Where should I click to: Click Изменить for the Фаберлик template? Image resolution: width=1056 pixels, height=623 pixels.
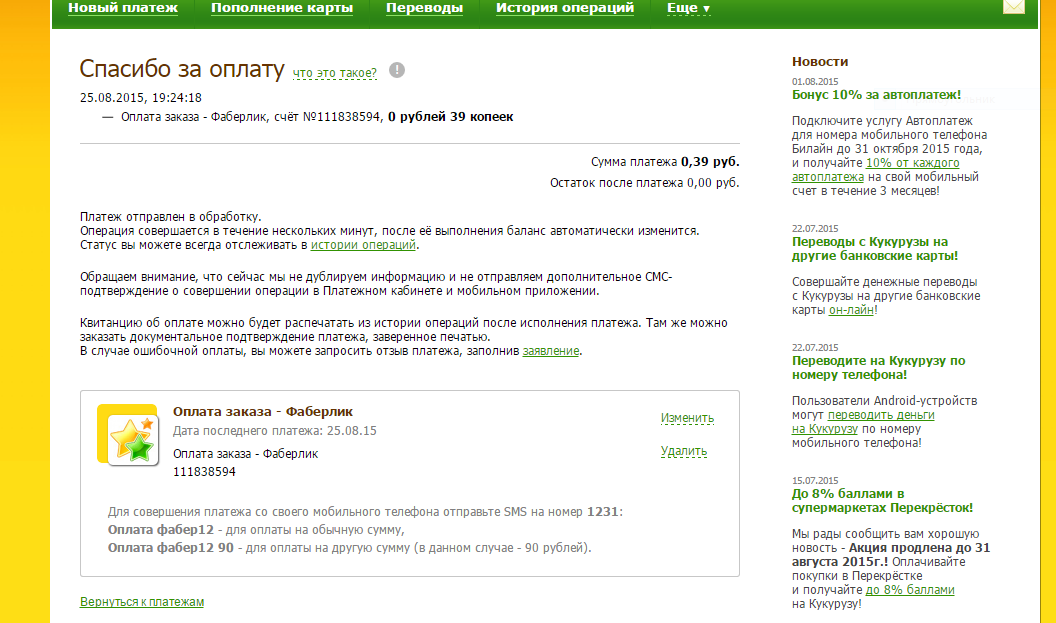coord(687,418)
